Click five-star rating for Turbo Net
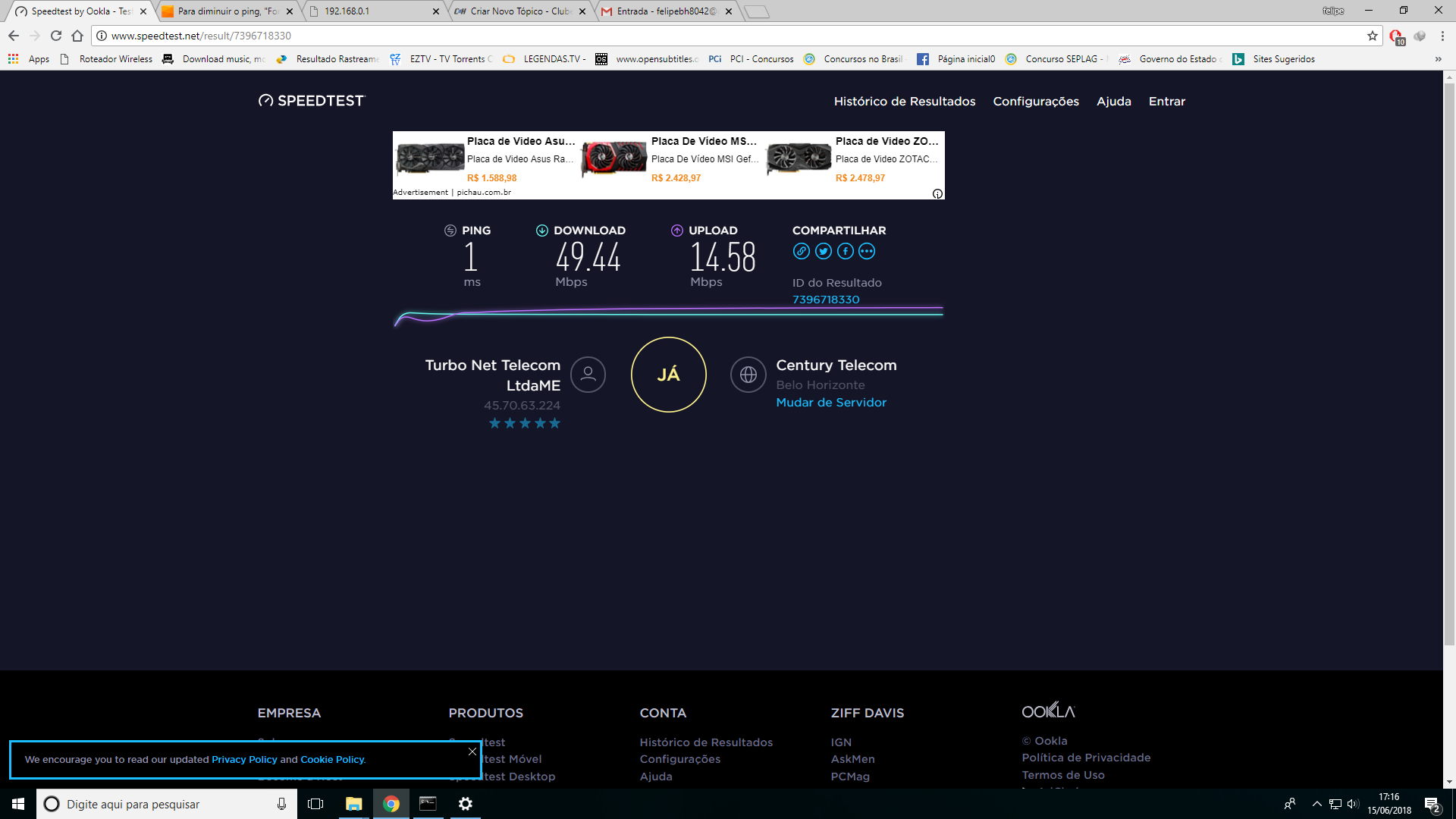The image size is (1456, 819). point(525,423)
